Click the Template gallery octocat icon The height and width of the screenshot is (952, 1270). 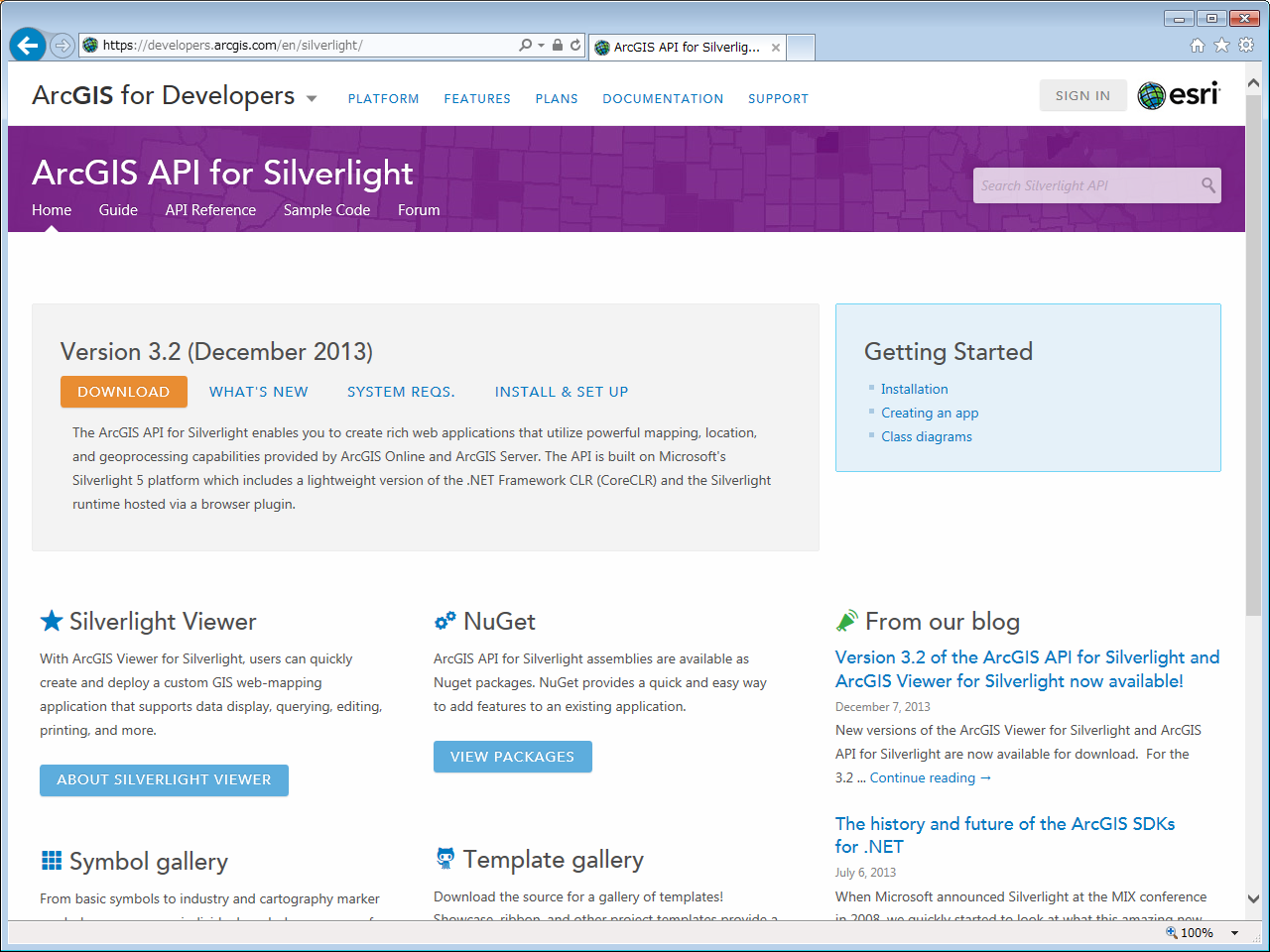pyautogui.click(x=445, y=858)
